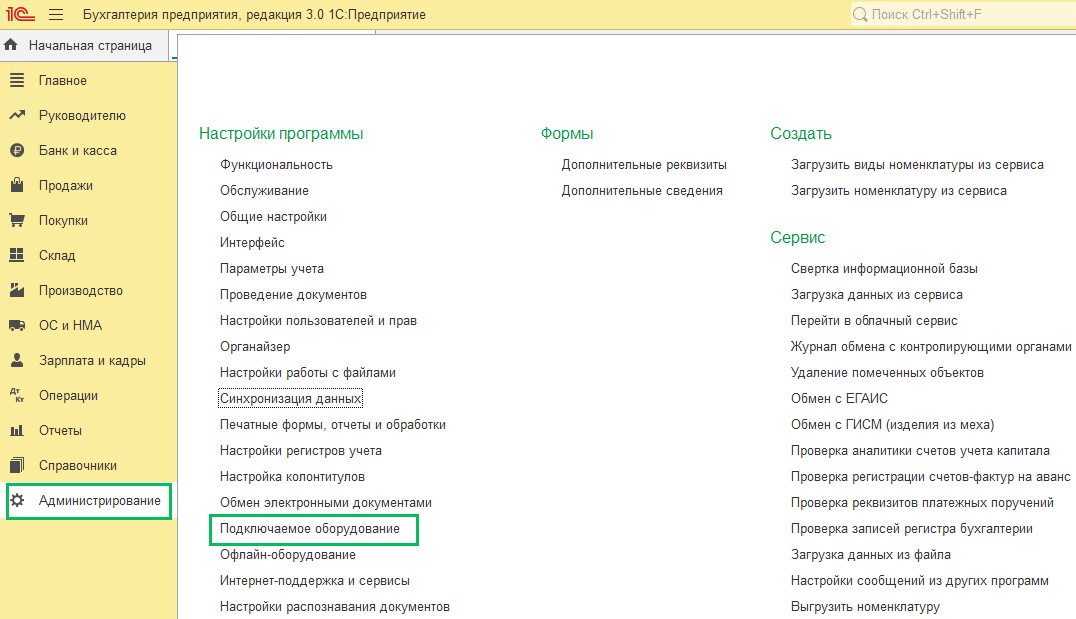This screenshot has height=619, width=1076.
Task: Open Подключаемое оборудование settings link
Action: (310, 529)
